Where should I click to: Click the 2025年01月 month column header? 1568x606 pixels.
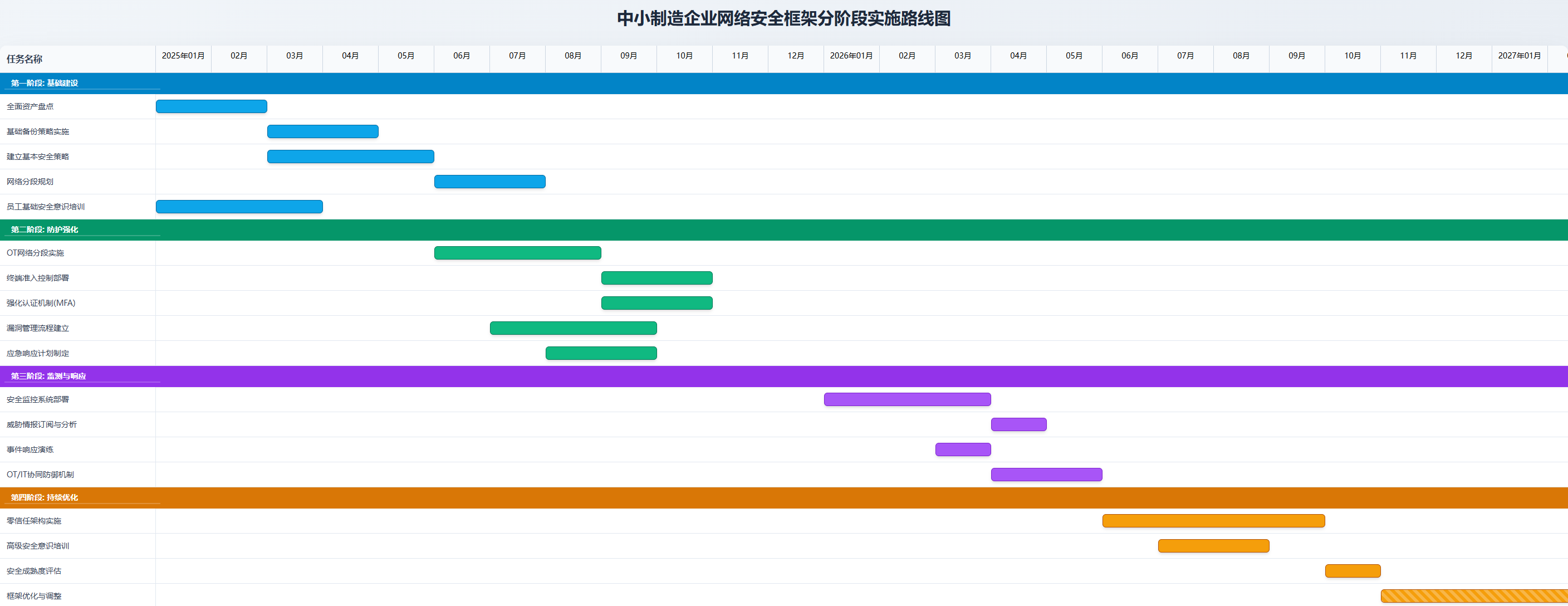183,56
